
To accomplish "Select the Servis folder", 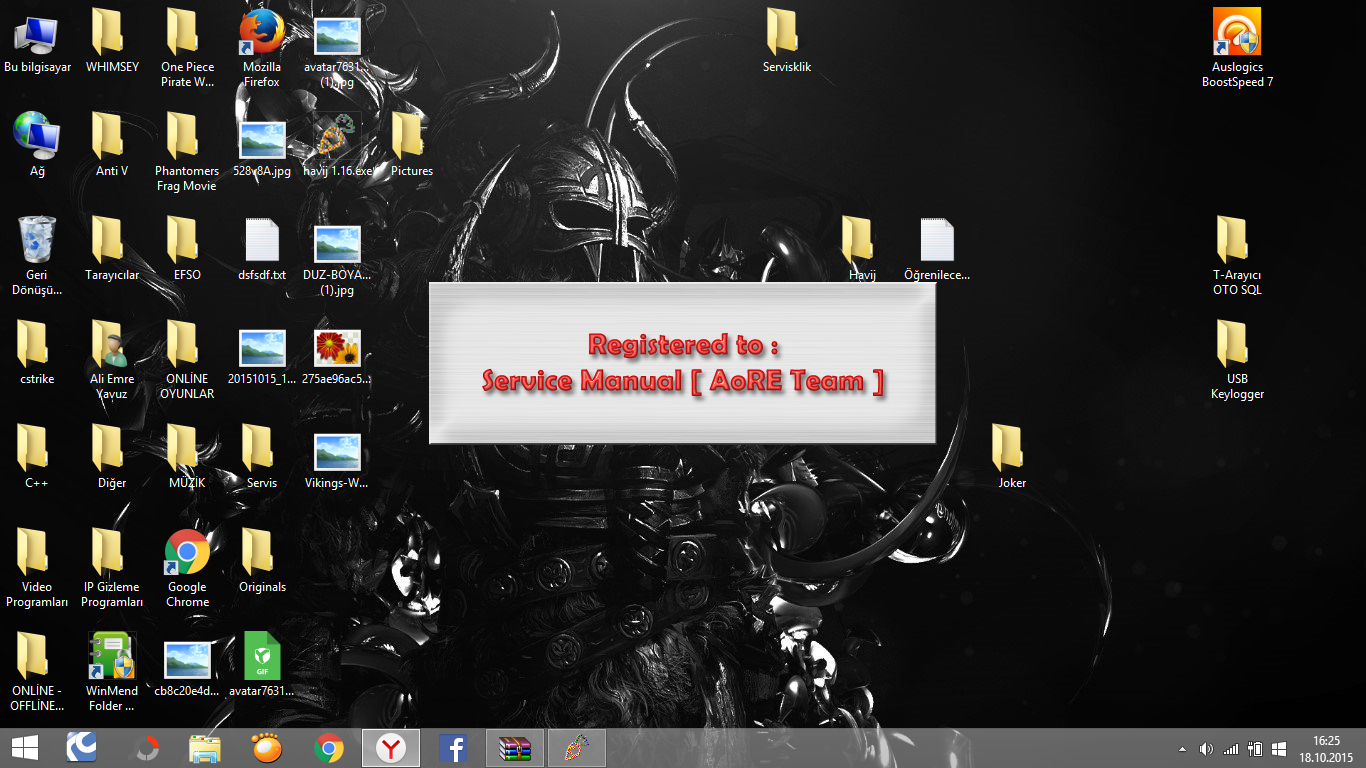I will 262,458.
